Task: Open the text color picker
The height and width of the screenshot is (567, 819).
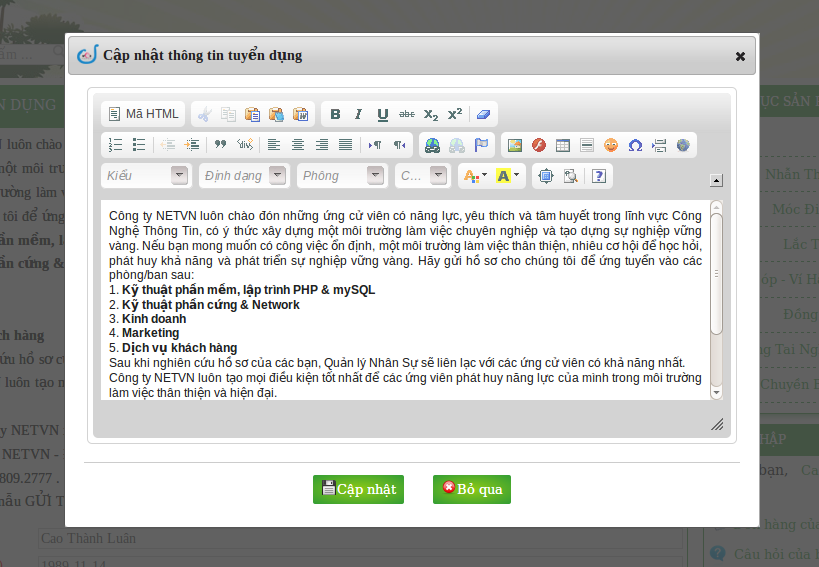Action: 475,176
